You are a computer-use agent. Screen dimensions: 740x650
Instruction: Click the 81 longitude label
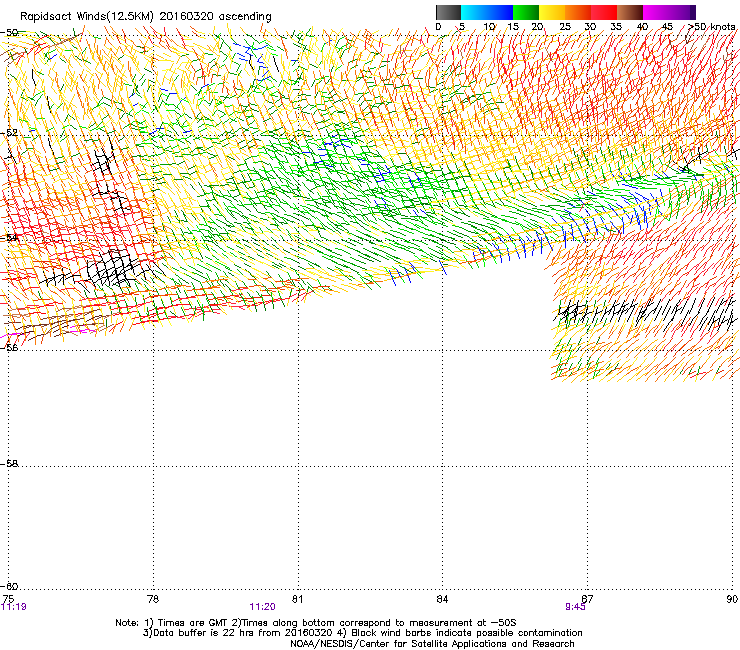tap(297, 599)
